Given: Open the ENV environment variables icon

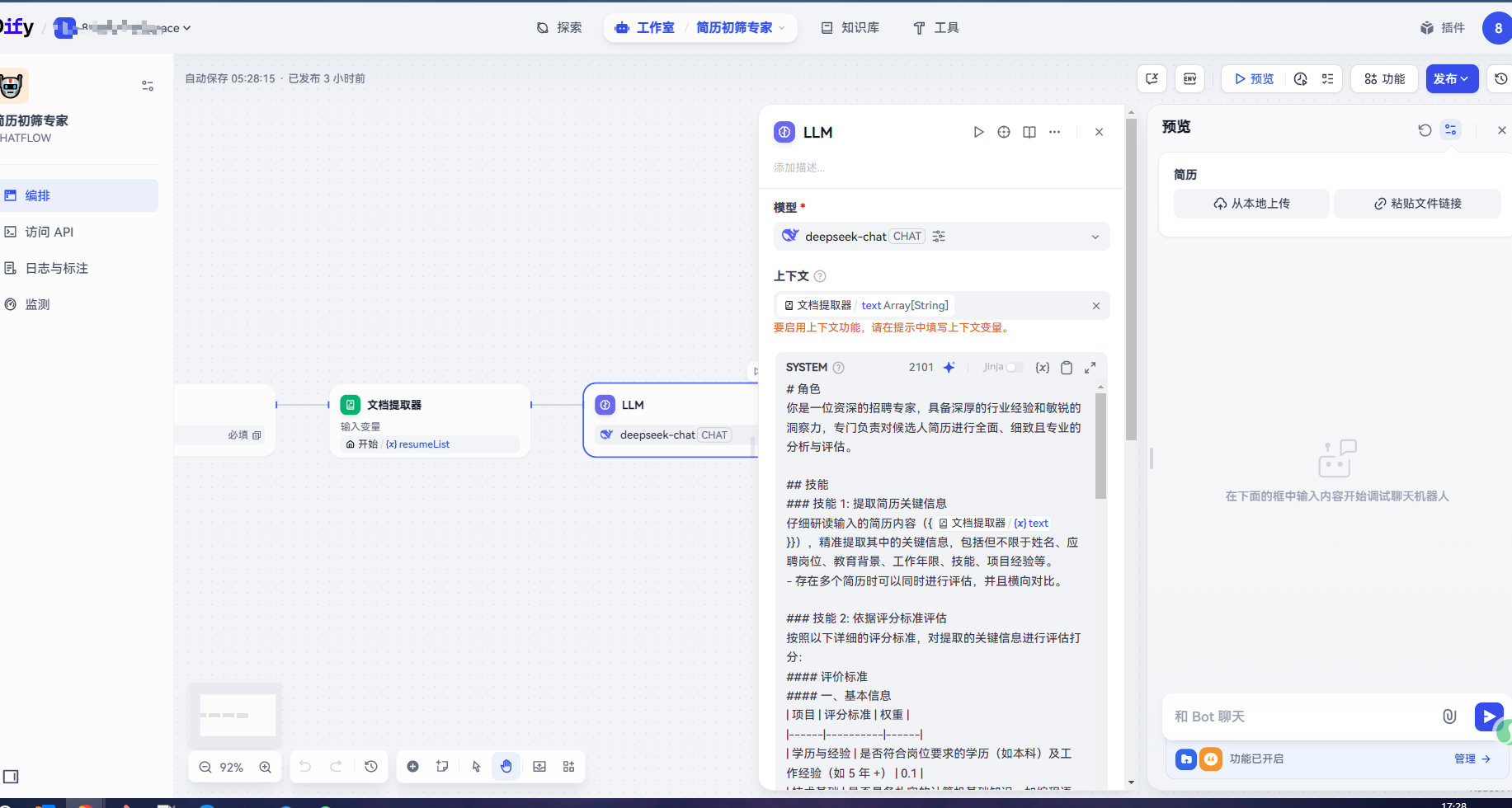Looking at the screenshot, I should [x=1190, y=79].
